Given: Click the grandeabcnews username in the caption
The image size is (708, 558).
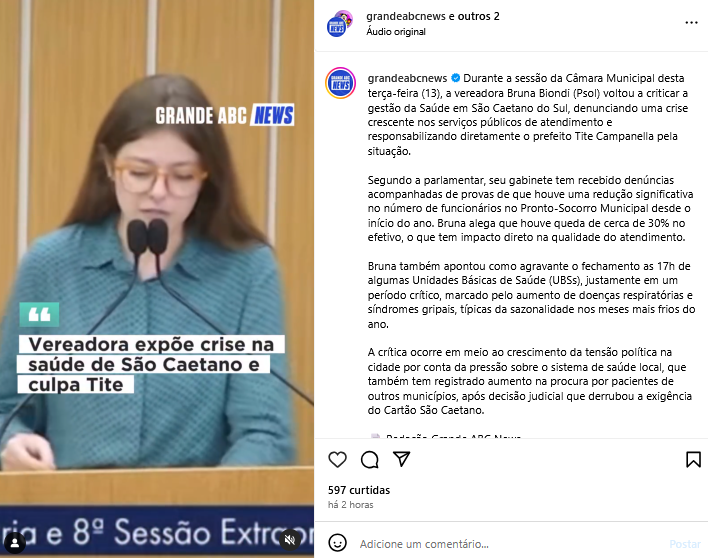Looking at the screenshot, I should 407,79.
